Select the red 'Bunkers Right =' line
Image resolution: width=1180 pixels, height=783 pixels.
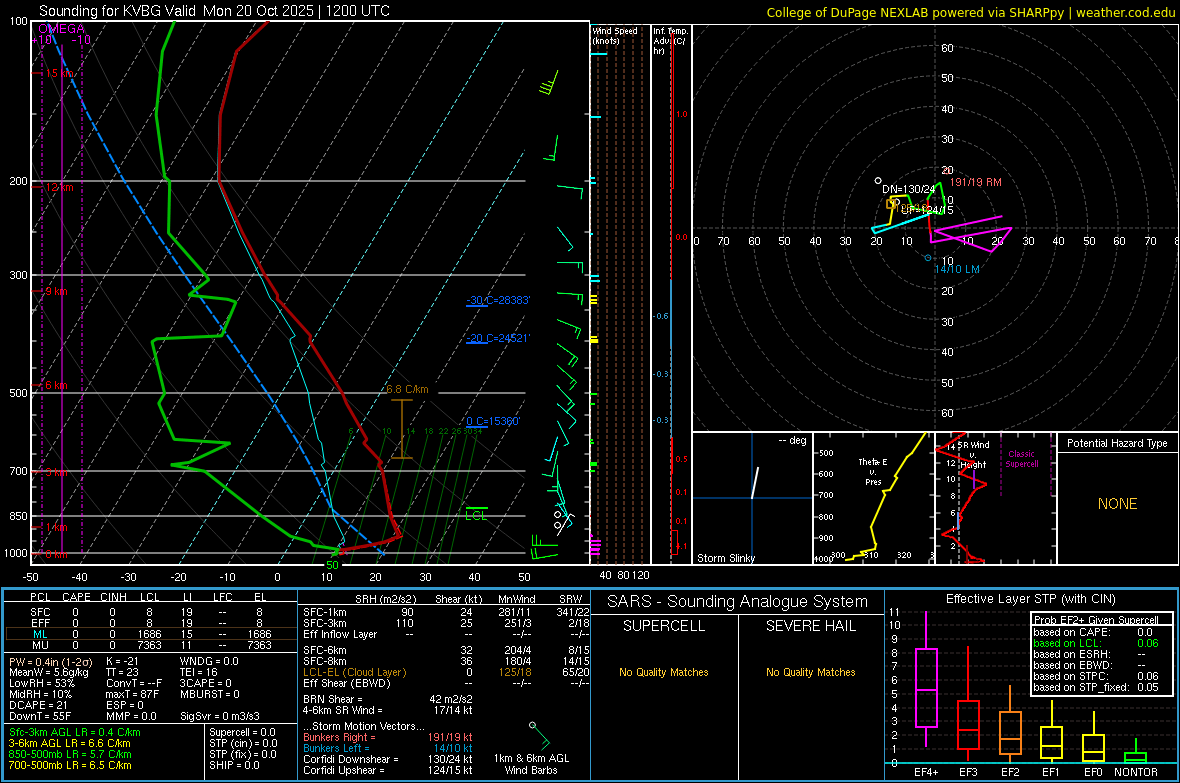tap(388, 737)
